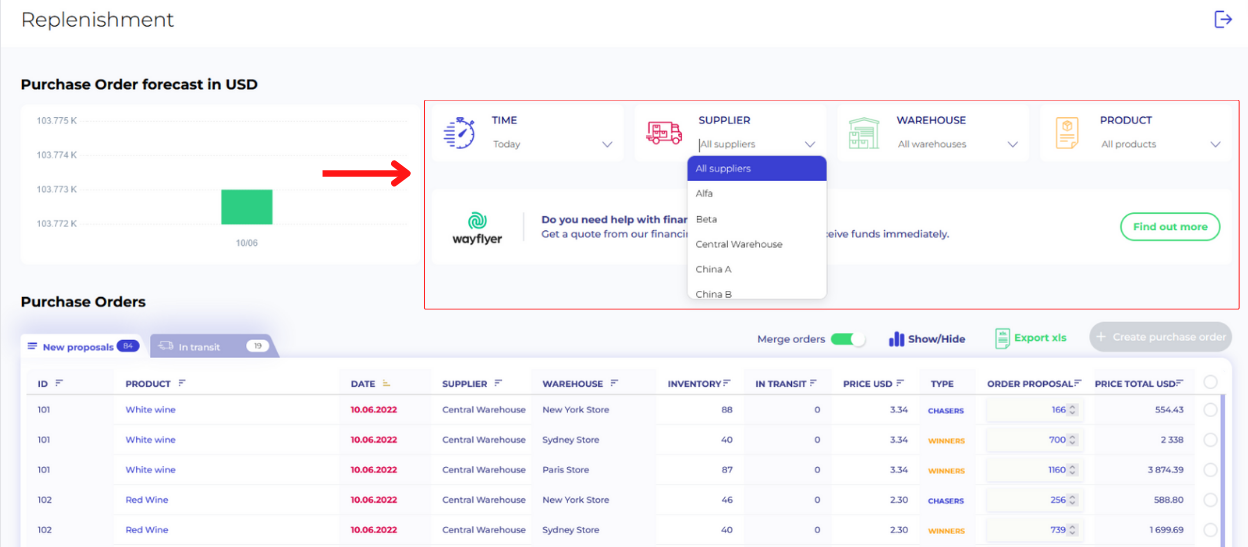Click the green bar in forecast chart
1248x547 pixels.
pyautogui.click(x=246, y=207)
